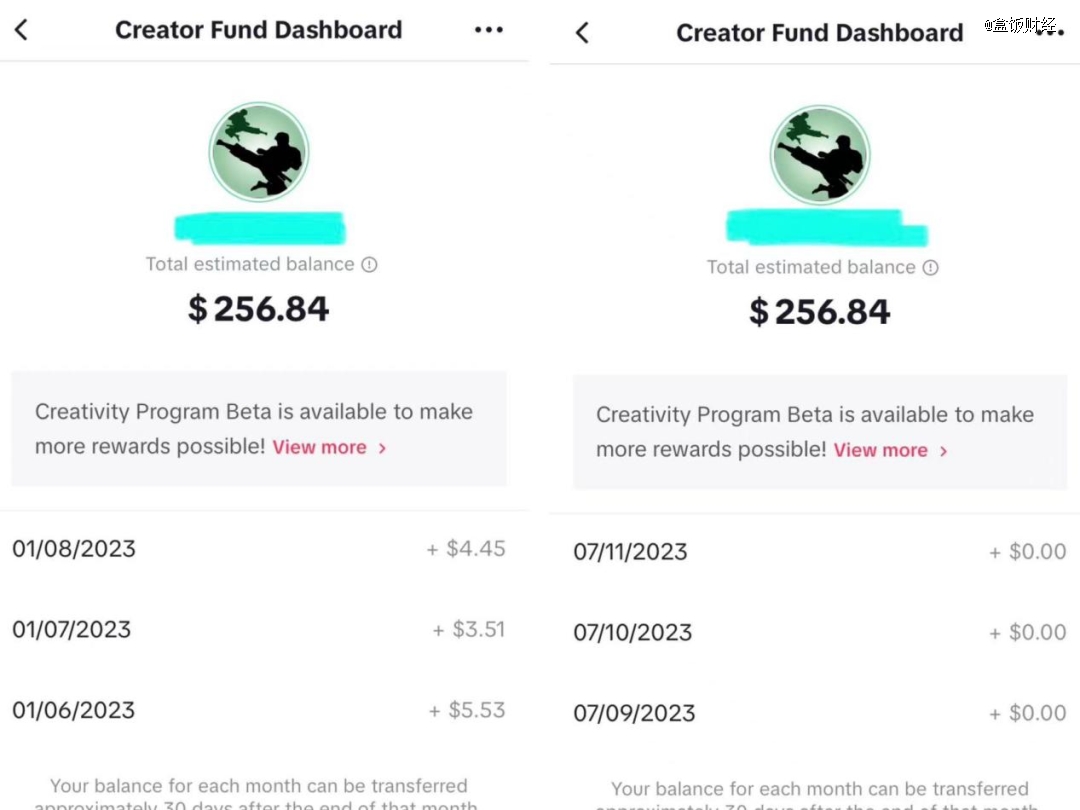
Task: Tap the back arrow on left dashboard
Action: 21,30
